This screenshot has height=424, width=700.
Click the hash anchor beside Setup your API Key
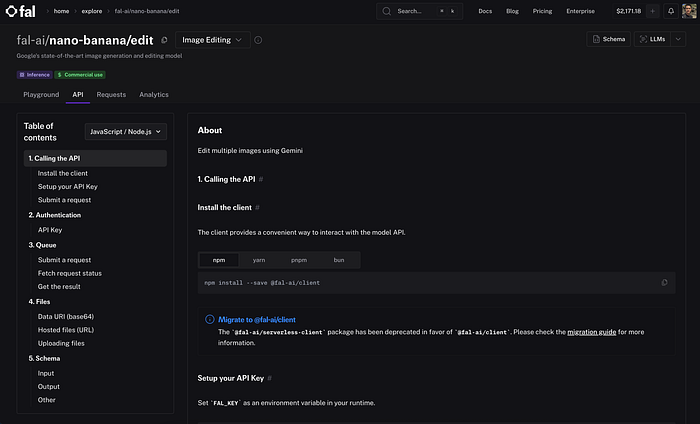click(x=269, y=378)
